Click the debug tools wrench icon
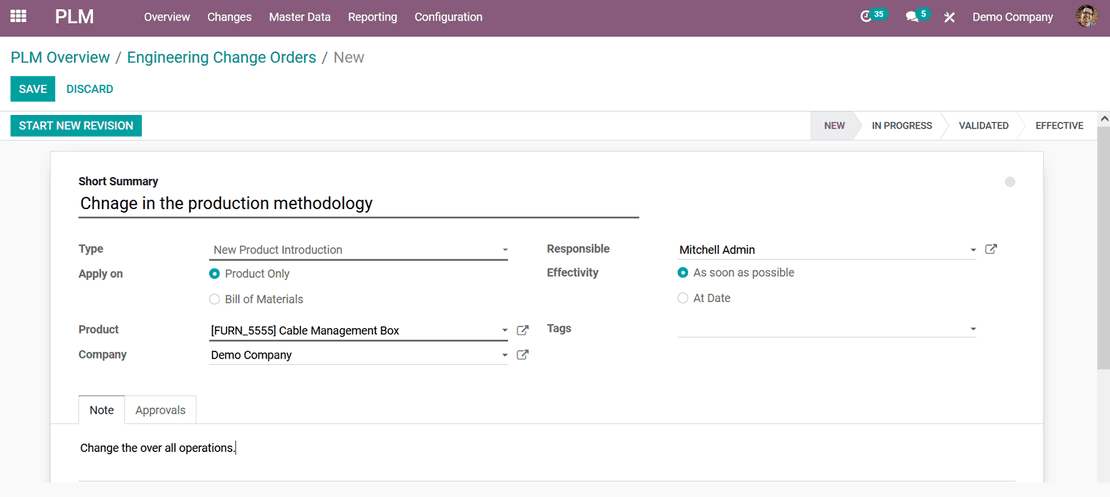The height and width of the screenshot is (497, 1110). point(949,17)
